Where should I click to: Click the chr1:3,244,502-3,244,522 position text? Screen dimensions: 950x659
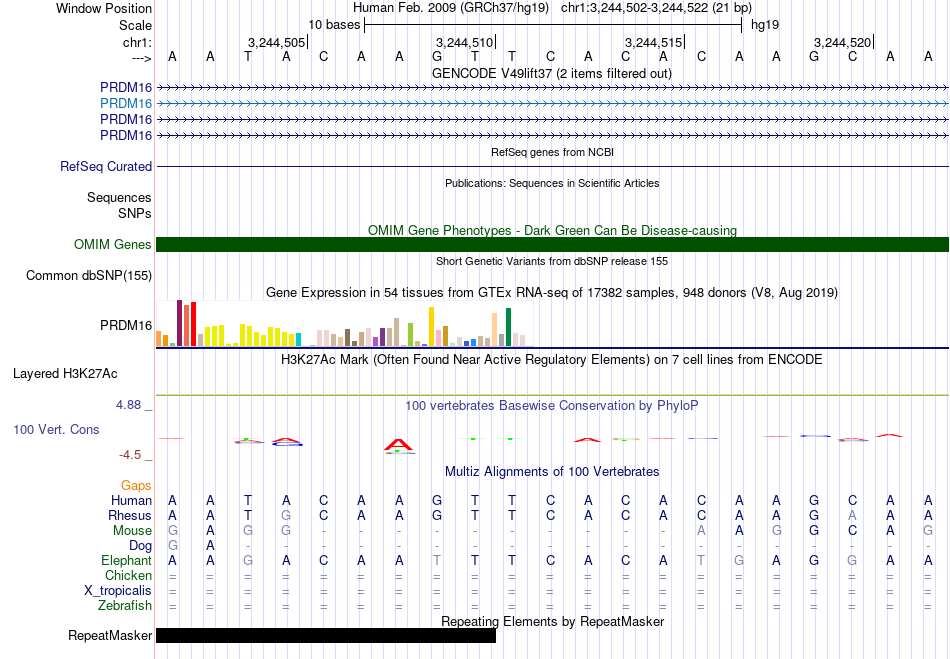click(x=656, y=8)
